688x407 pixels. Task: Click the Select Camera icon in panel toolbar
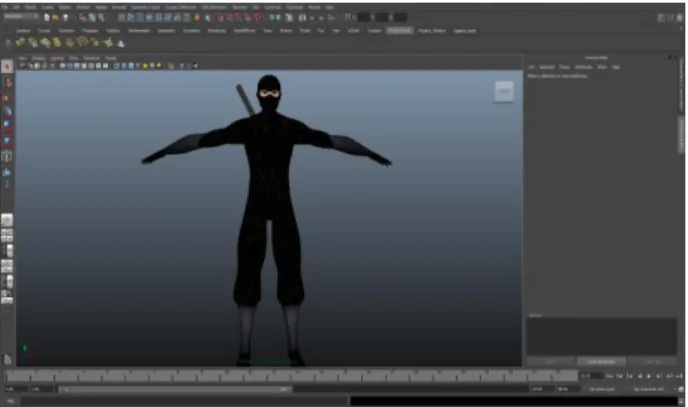tap(22, 66)
